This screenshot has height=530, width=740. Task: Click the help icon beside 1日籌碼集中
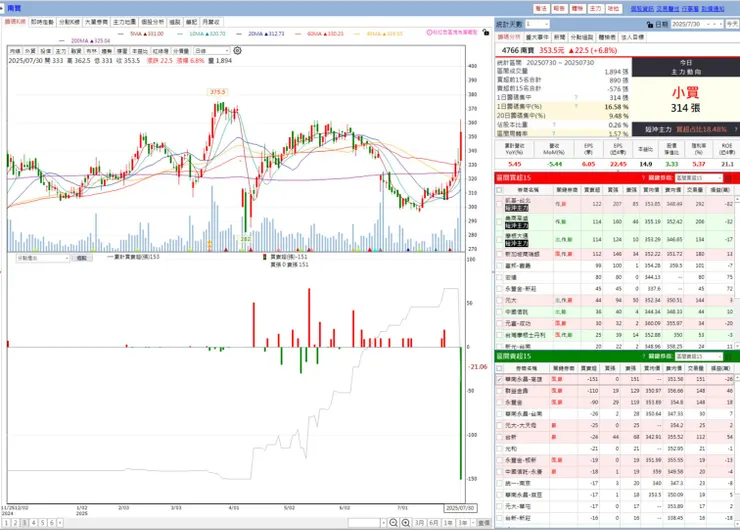tap(576, 97)
